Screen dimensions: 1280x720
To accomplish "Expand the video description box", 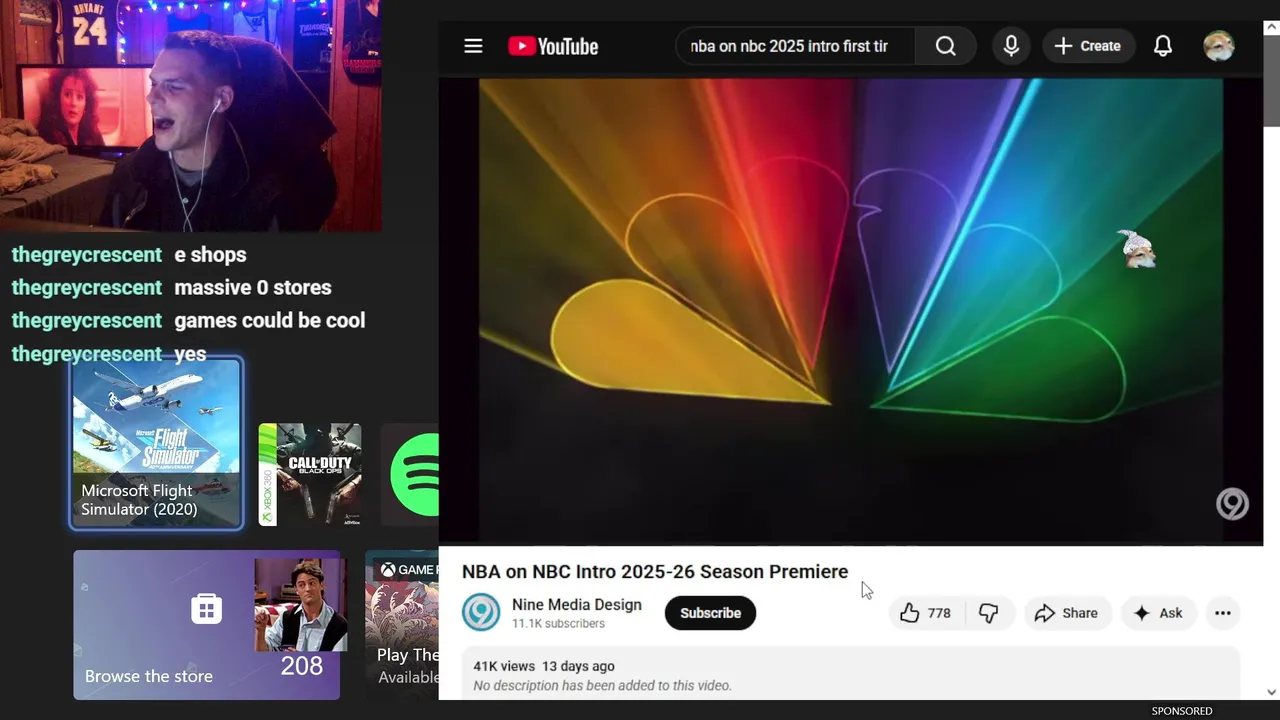I will click(x=851, y=674).
